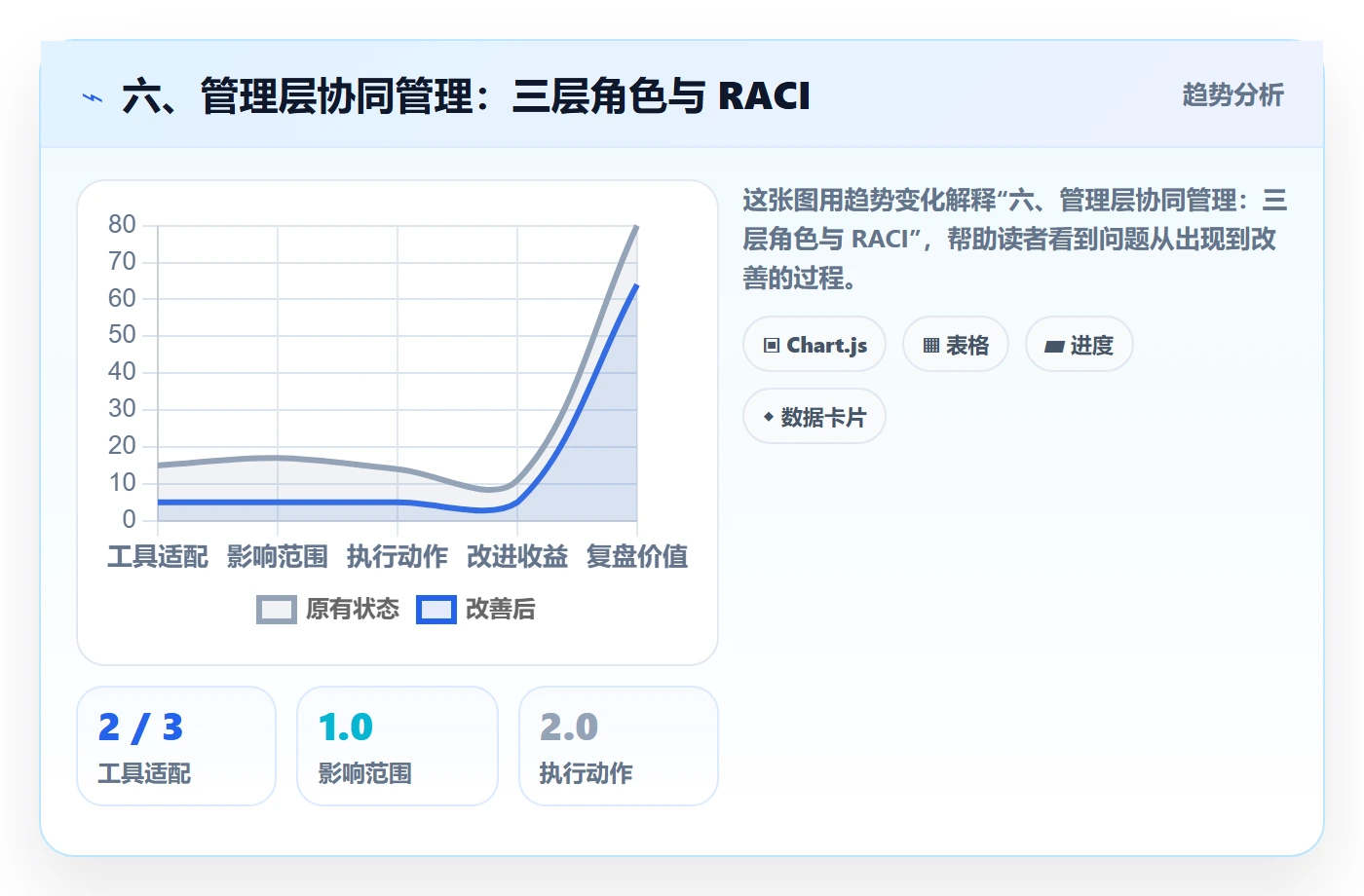Click the section title 六、管理层协同管理：三层角色与 RACI
Viewport: 1364px width, 896px height.
(466, 96)
